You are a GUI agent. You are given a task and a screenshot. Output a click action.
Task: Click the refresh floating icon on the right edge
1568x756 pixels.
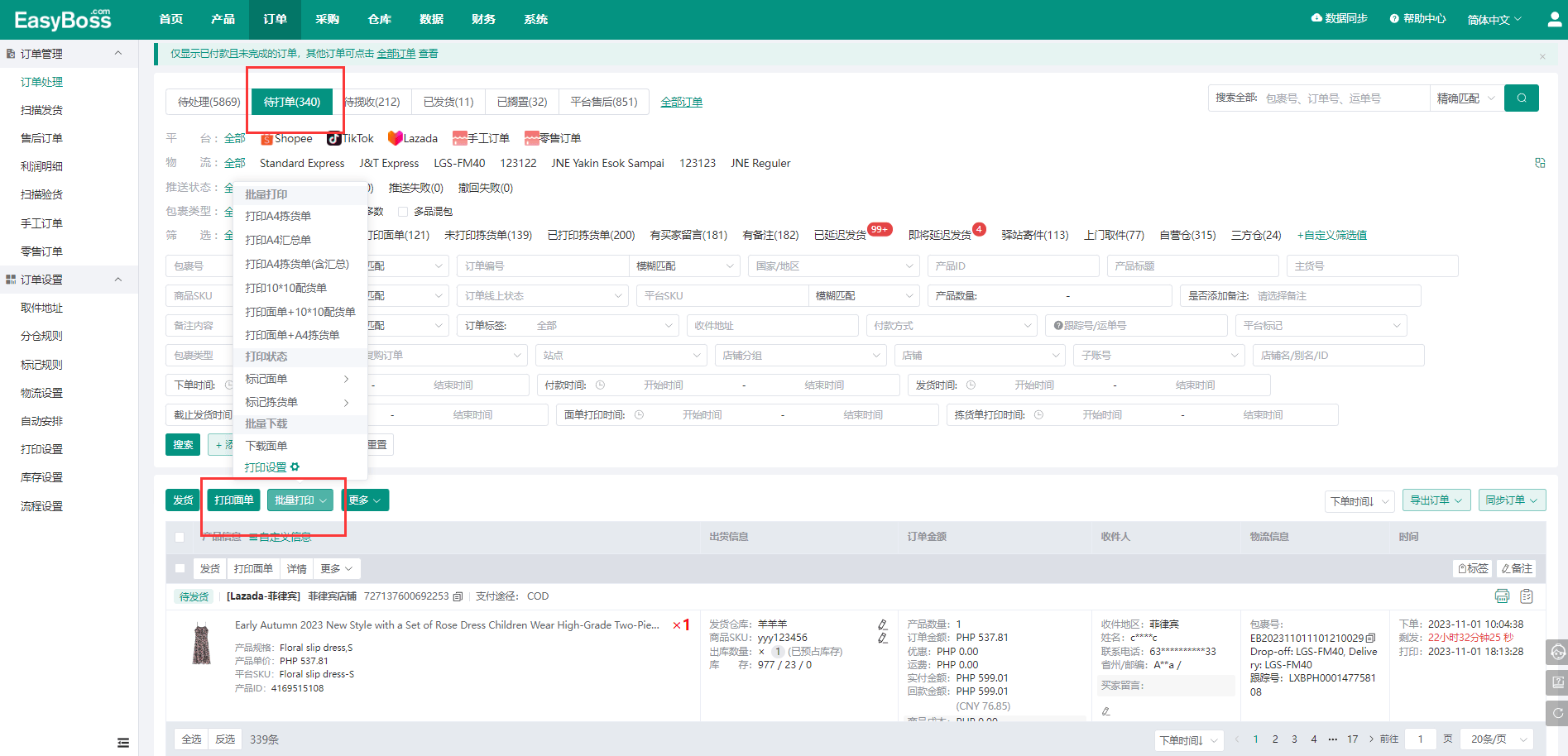(1557, 713)
